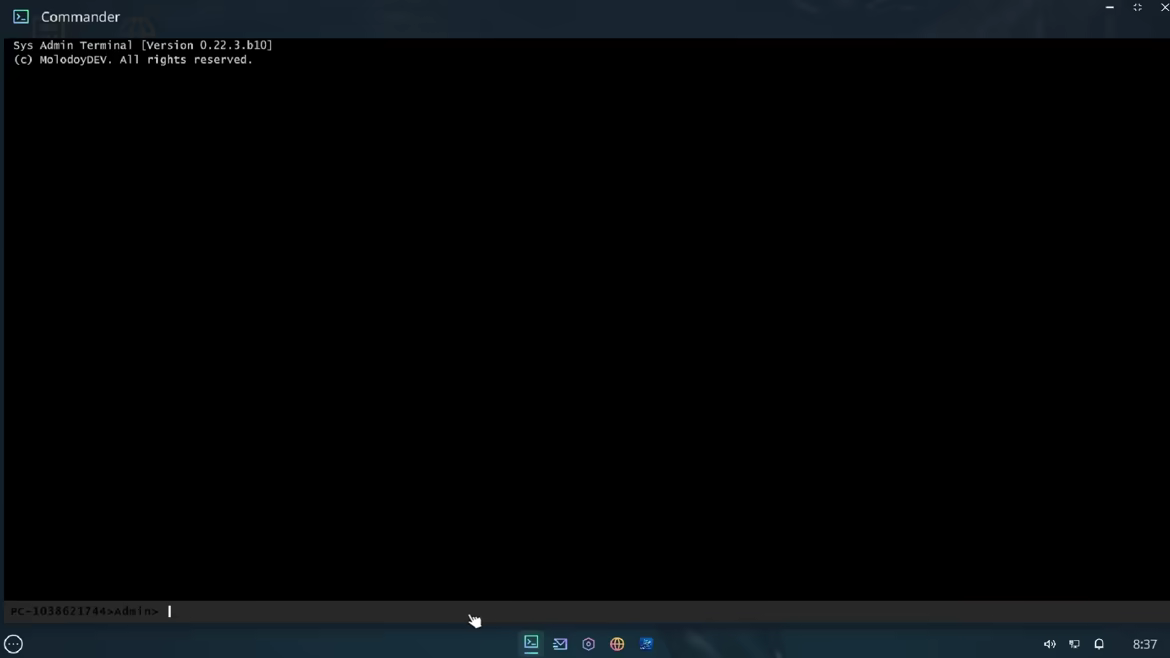1170x658 pixels.
Task: Open the hexagon settings app in taskbar
Action: (x=589, y=644)
